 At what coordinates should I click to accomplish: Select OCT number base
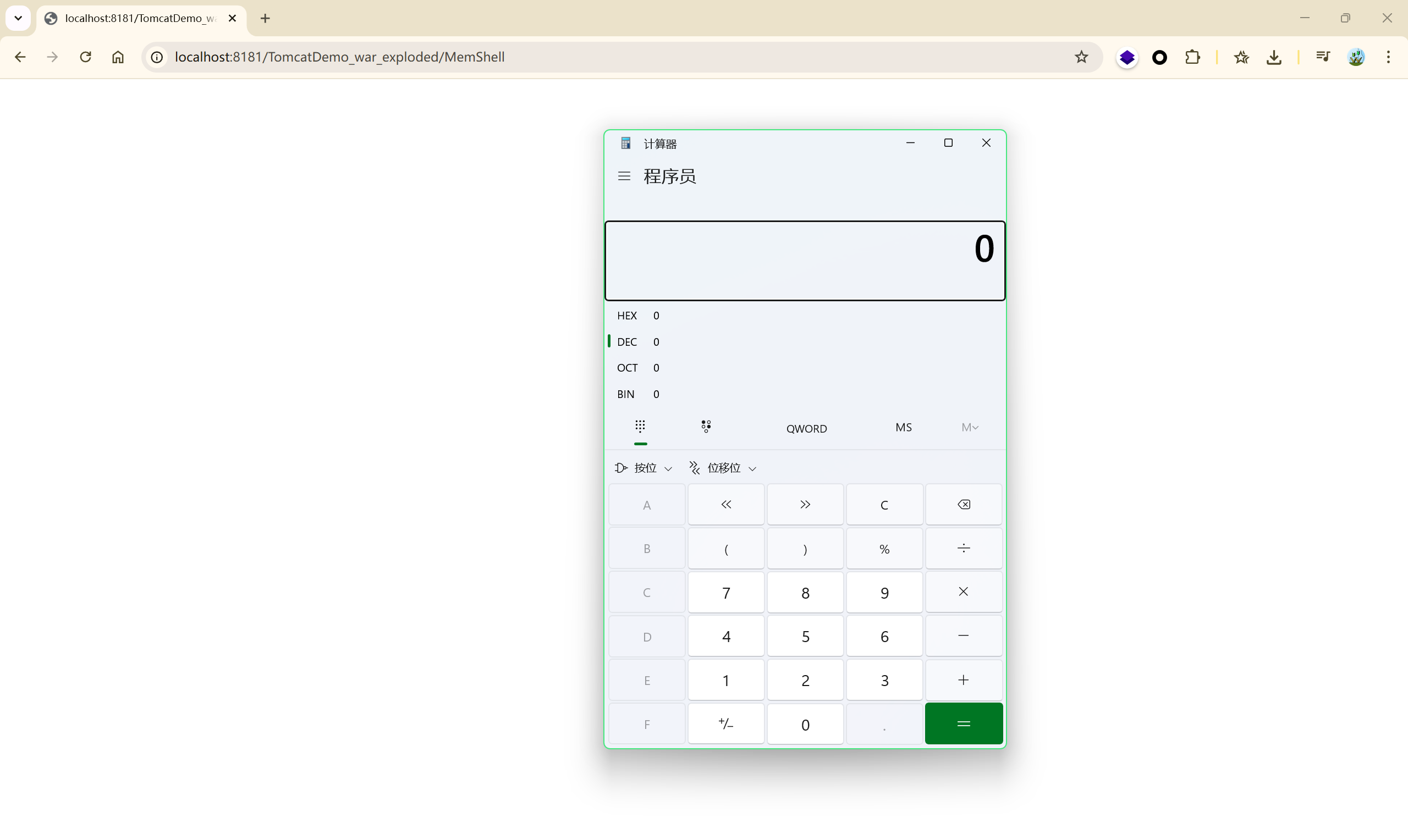(x=626, y=368)
